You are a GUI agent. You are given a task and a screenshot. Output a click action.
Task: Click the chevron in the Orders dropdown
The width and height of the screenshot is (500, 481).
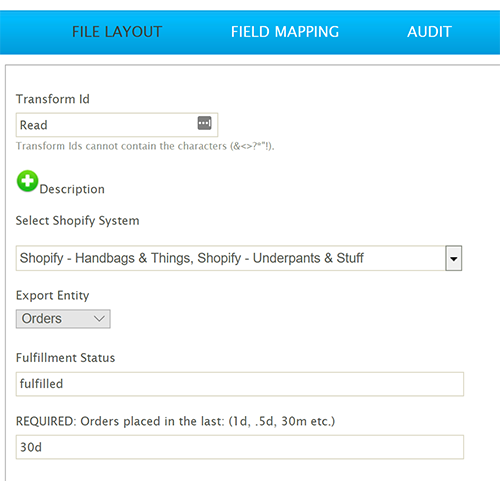(x=99, y=319)
